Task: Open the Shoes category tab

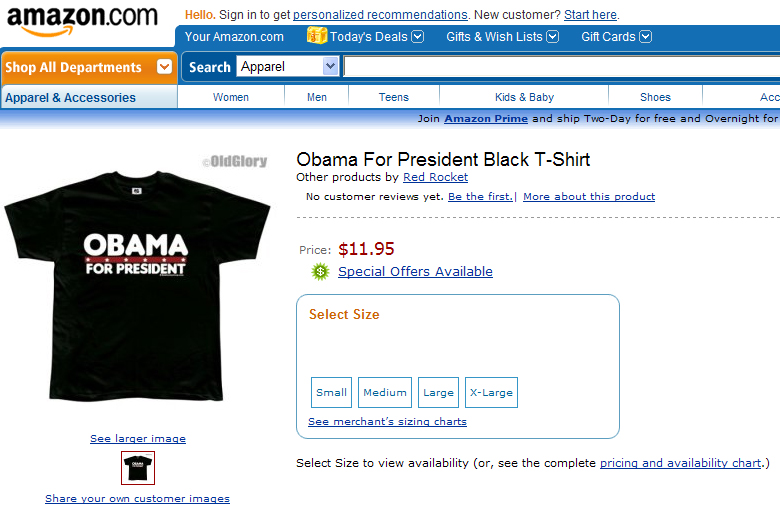Action: [655, 97]
